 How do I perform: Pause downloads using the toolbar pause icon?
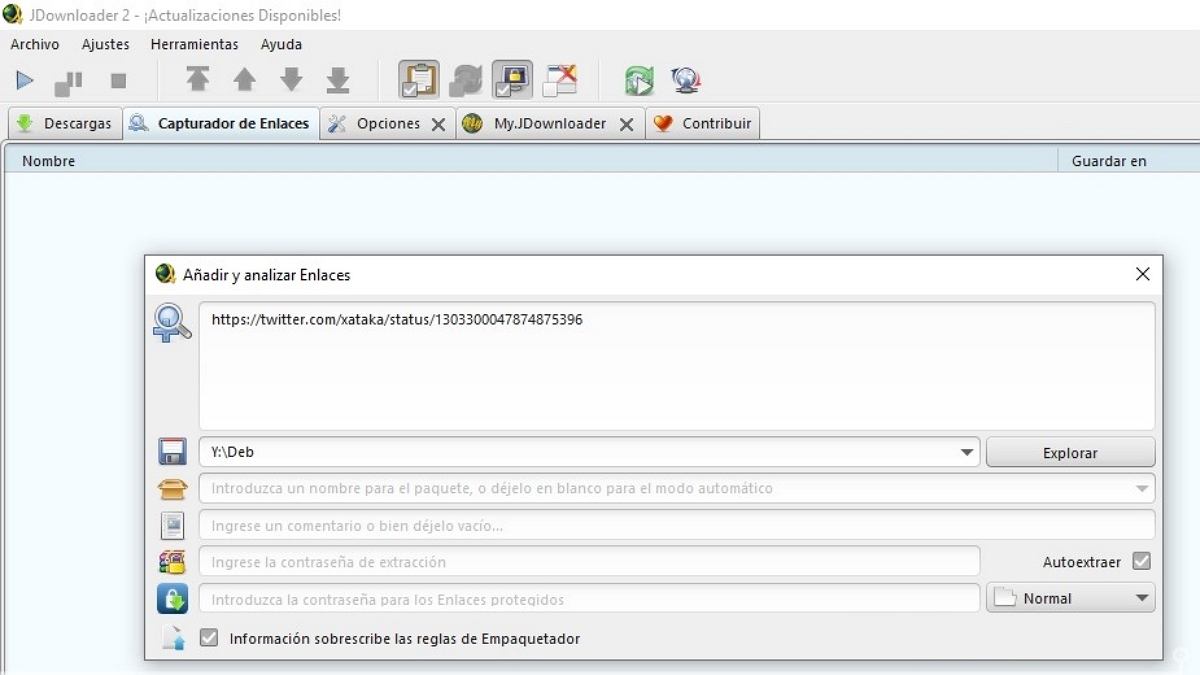[x=69, y=81]
